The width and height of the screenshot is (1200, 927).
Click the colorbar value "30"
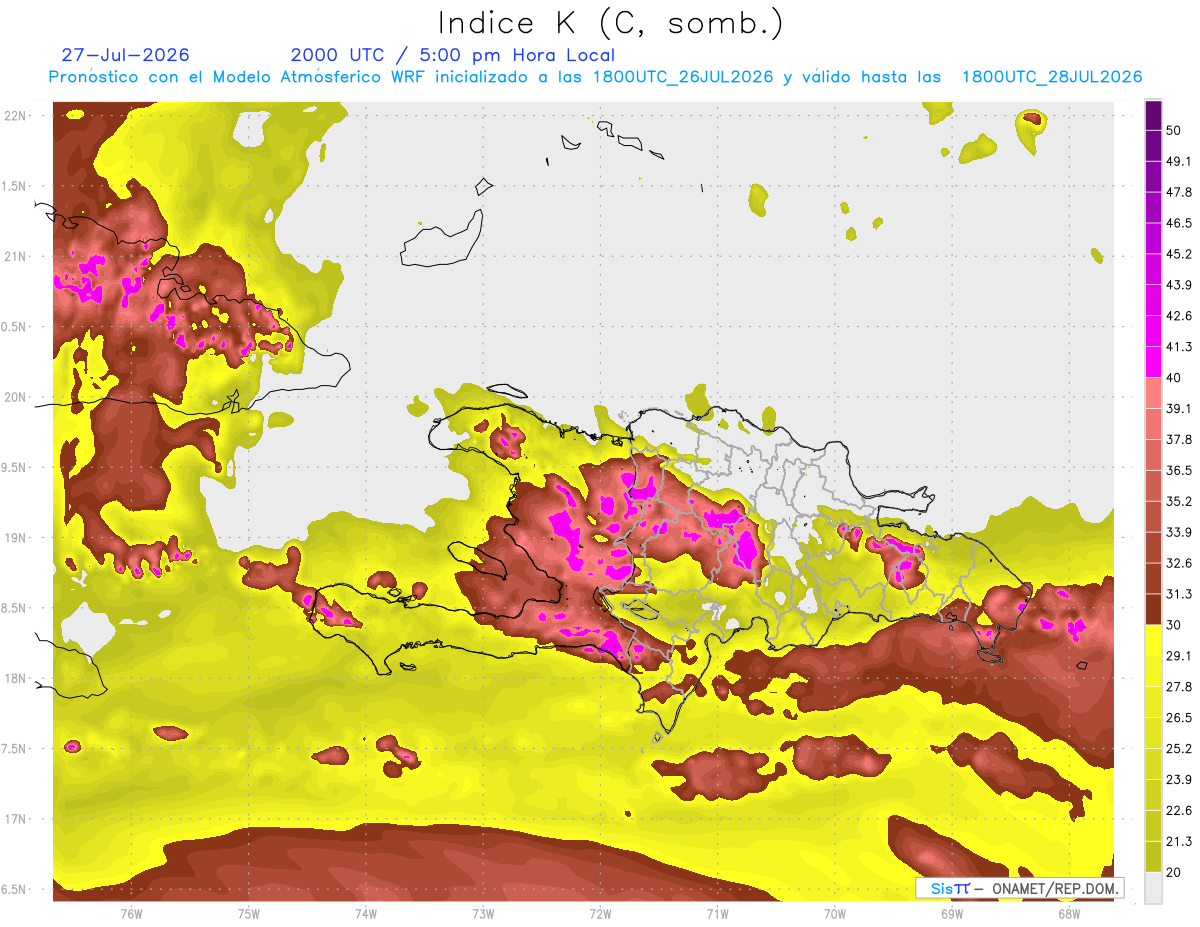click(x=1175, y=625)
